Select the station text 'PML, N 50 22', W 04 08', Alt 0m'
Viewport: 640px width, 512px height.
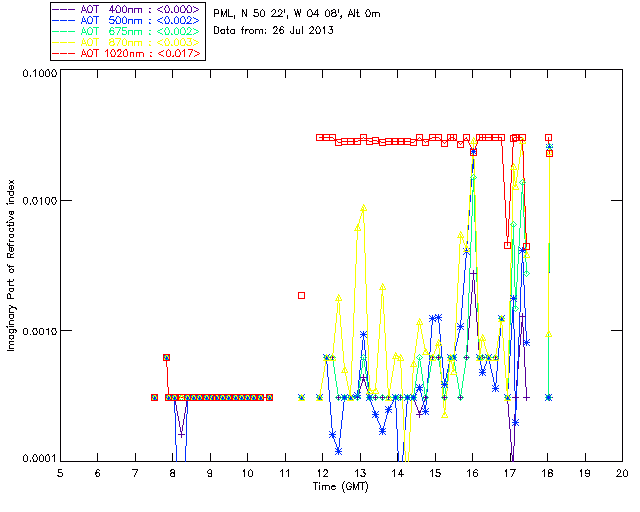pos(297,14)
